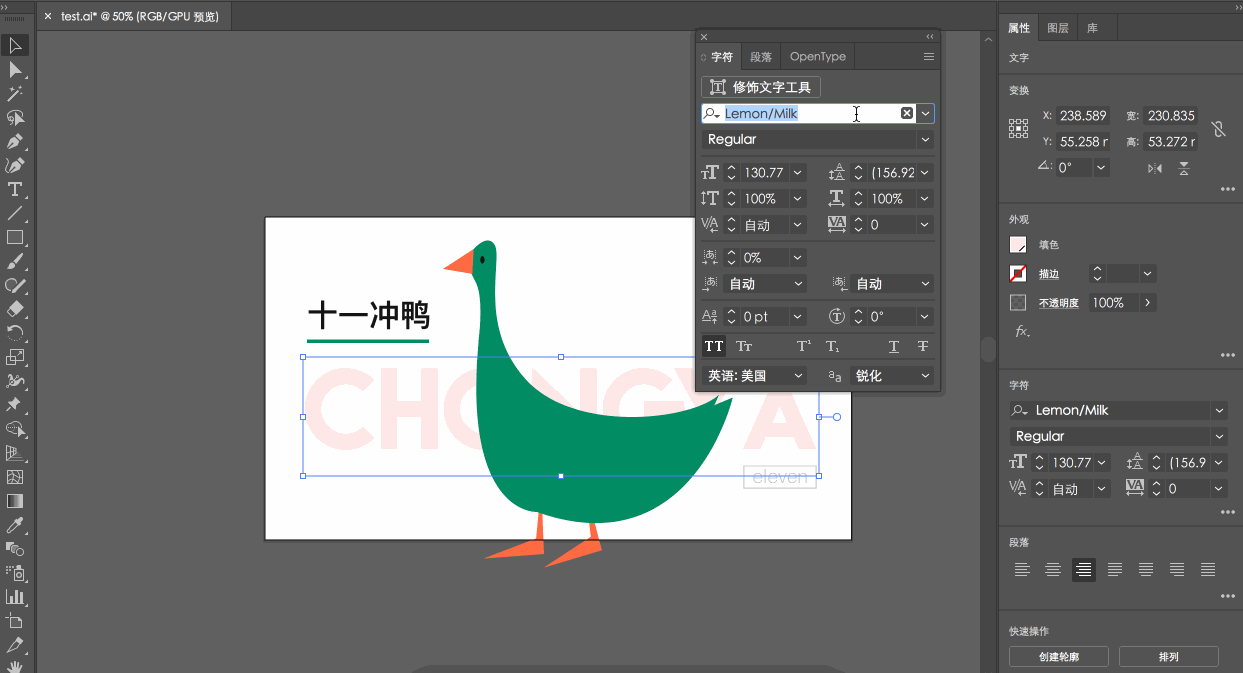Select the Shape Builder tool
Screen dimensions: 1243x673
tap(16, 429)
